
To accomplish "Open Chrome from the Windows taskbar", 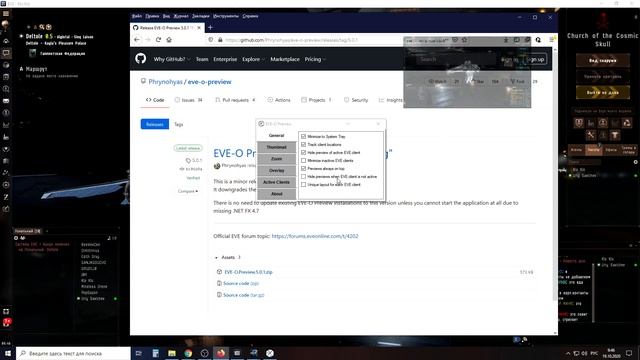I will point(188,353).
